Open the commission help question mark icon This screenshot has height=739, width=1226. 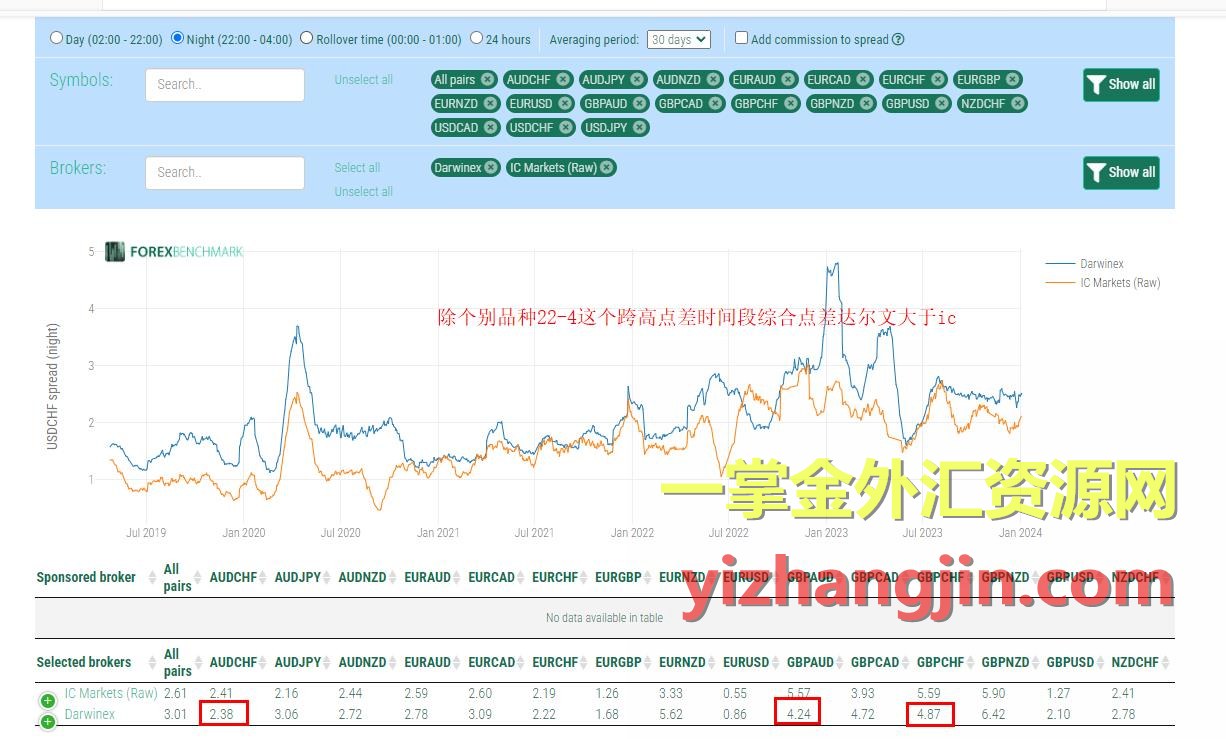pyautogui.click(x=898, y=40)
